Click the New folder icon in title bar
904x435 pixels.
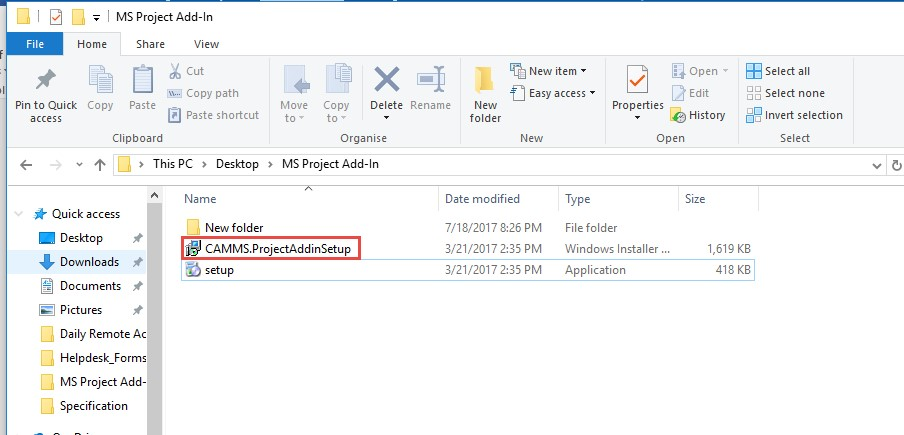[x=78, y=17]
